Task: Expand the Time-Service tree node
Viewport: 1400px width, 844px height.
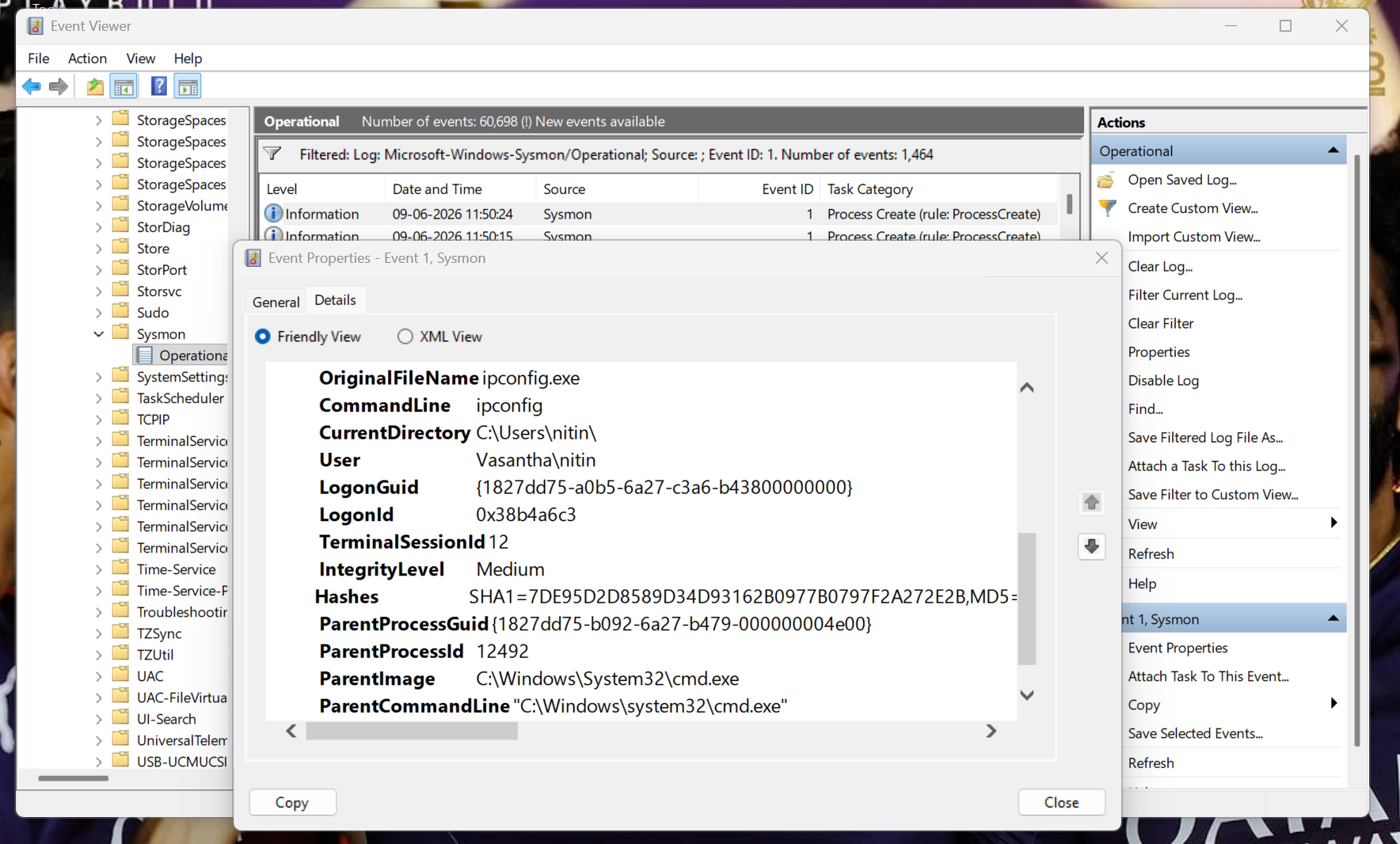Action: pos(99,569)
